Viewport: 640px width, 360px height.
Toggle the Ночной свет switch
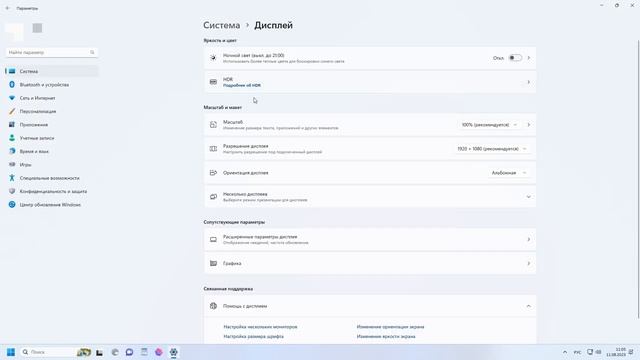[515, 58]
